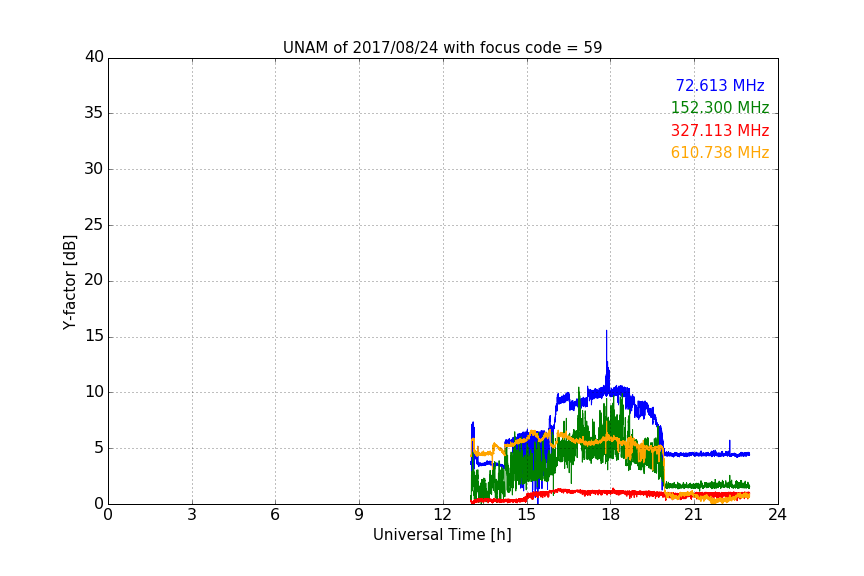Select the orange 610.738 MHz legend label

click(720, 152)
